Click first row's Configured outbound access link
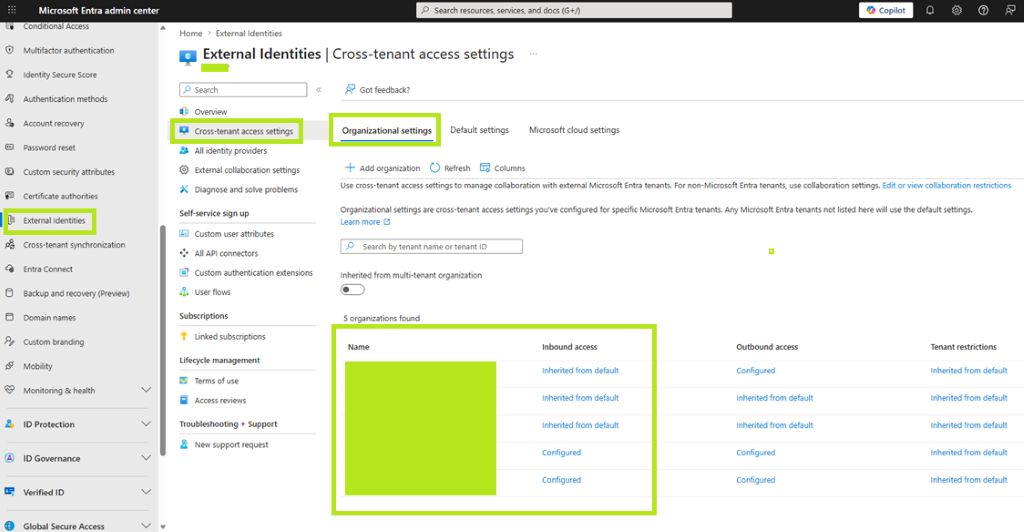1024x532 pixels. click(756, 371)
